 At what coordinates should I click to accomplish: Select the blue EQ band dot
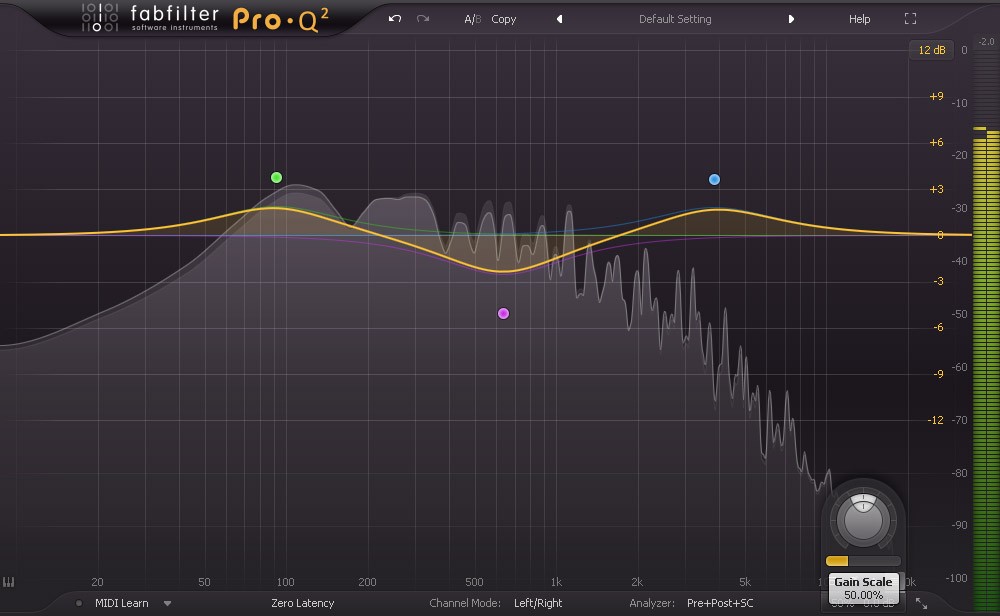pos(714,179)
